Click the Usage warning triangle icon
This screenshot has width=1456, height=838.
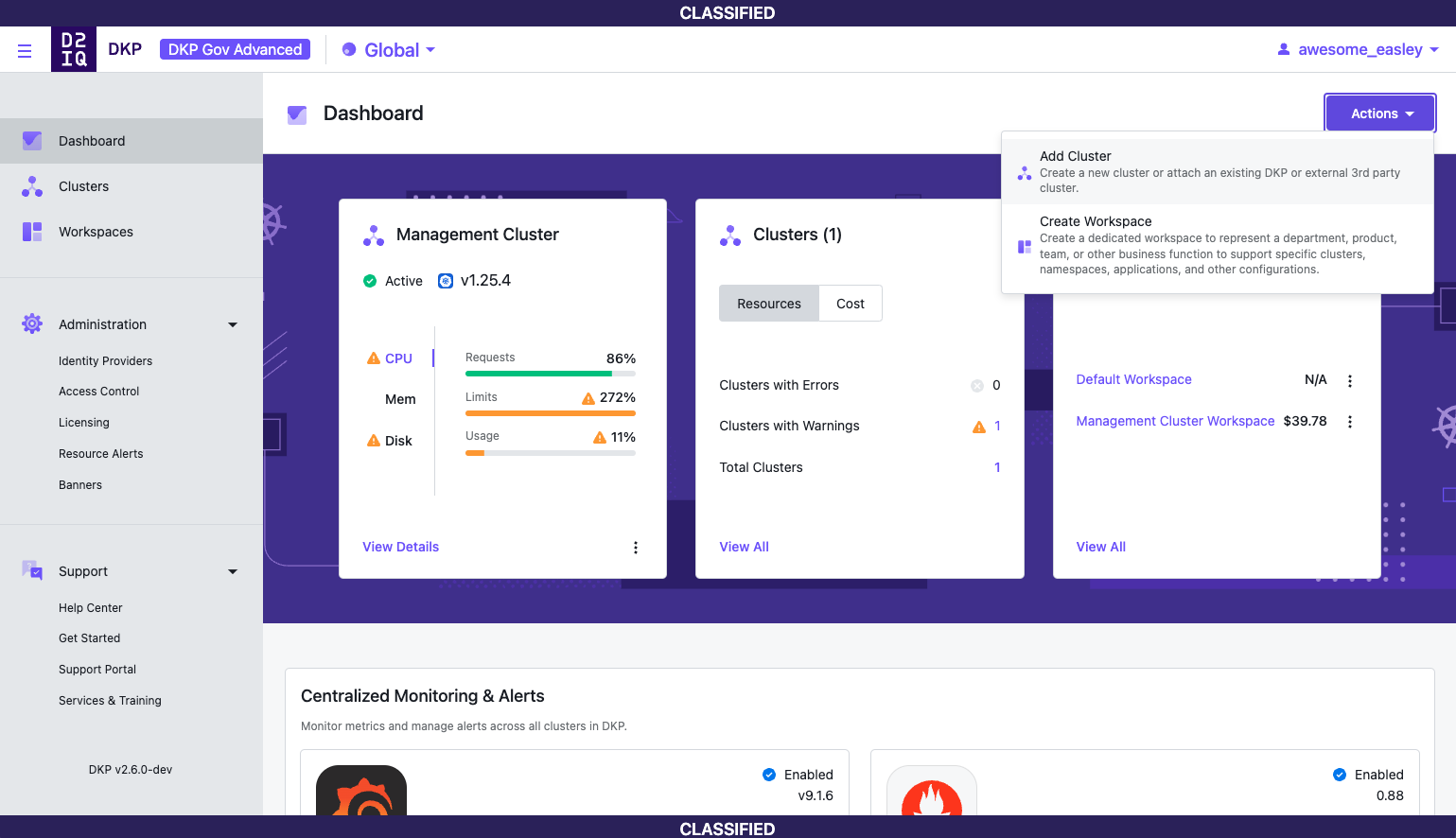600,437
